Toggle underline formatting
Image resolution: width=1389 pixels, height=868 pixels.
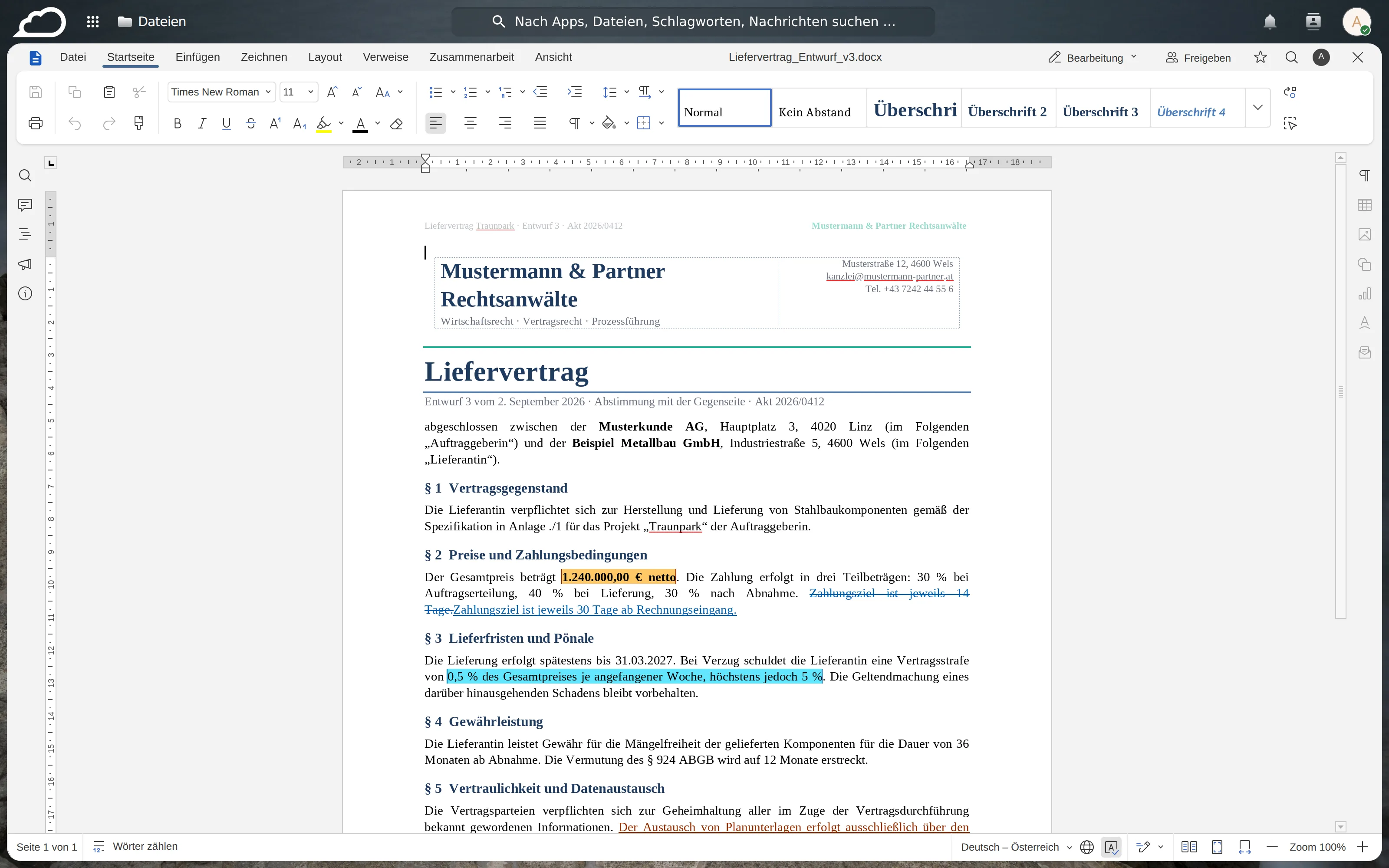(227, 123)
